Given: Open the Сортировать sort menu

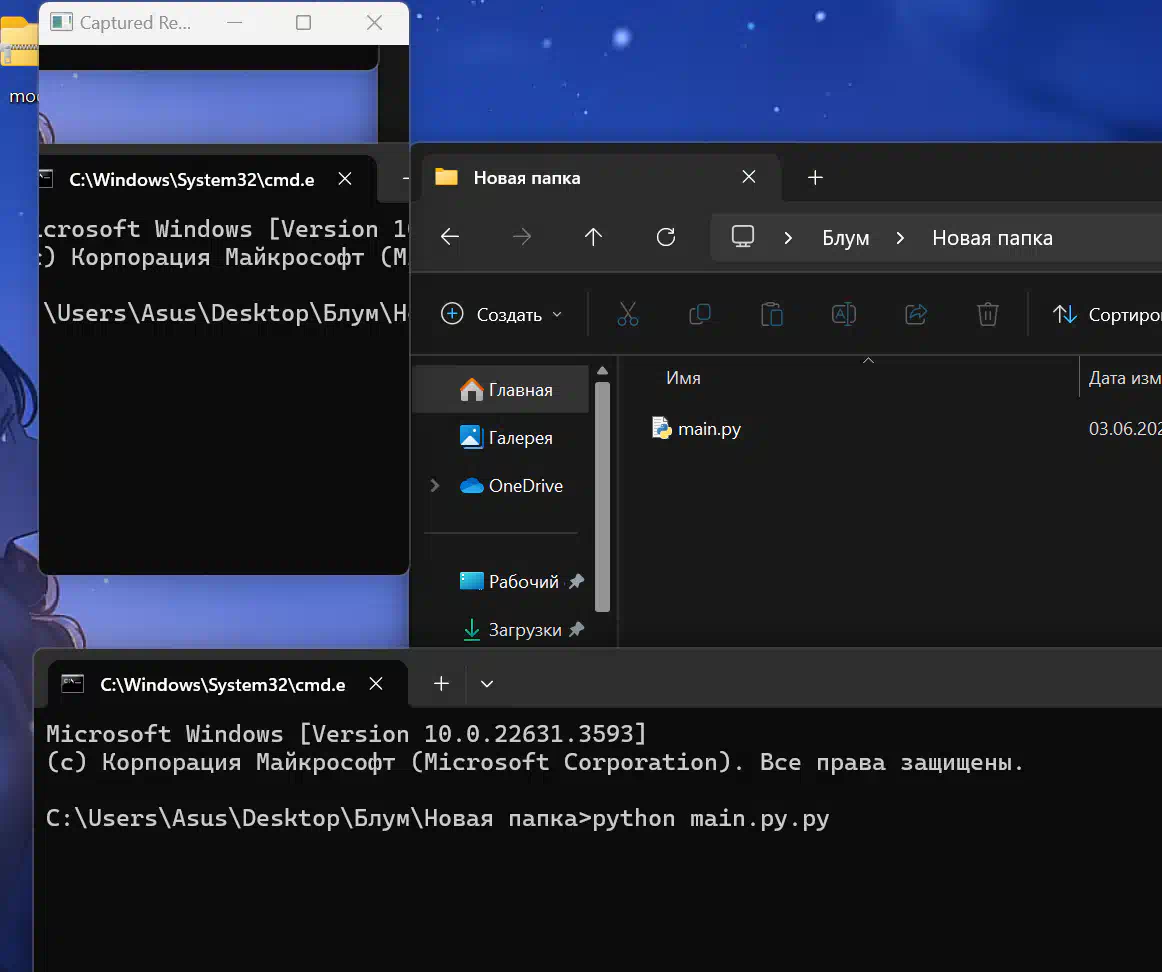Looking at the screenshot, I should (1106, 314).
